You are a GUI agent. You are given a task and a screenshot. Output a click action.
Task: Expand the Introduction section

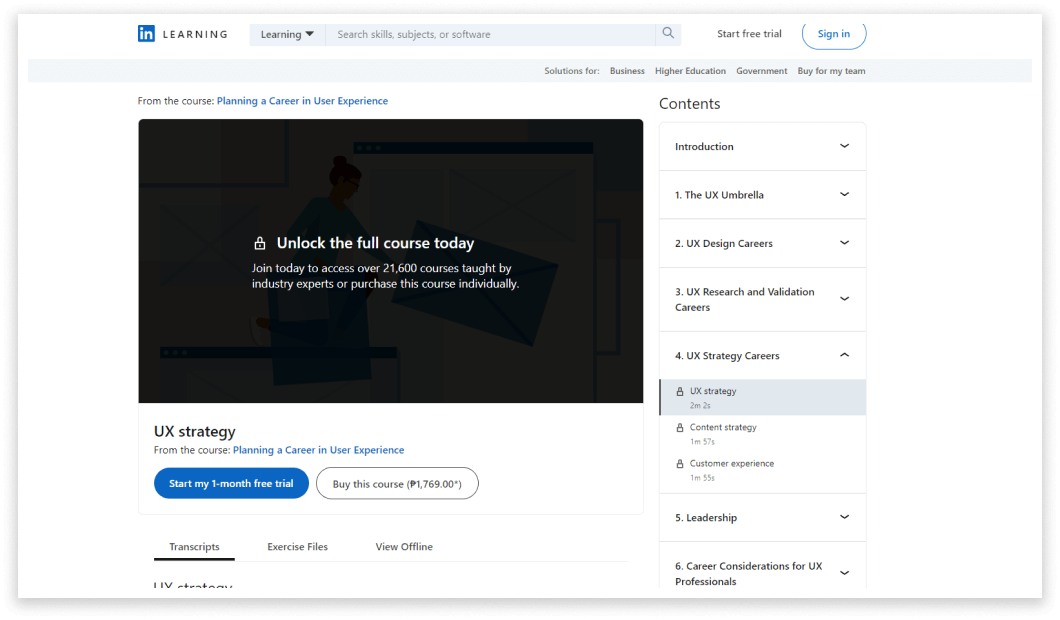[x=763, y=146]
